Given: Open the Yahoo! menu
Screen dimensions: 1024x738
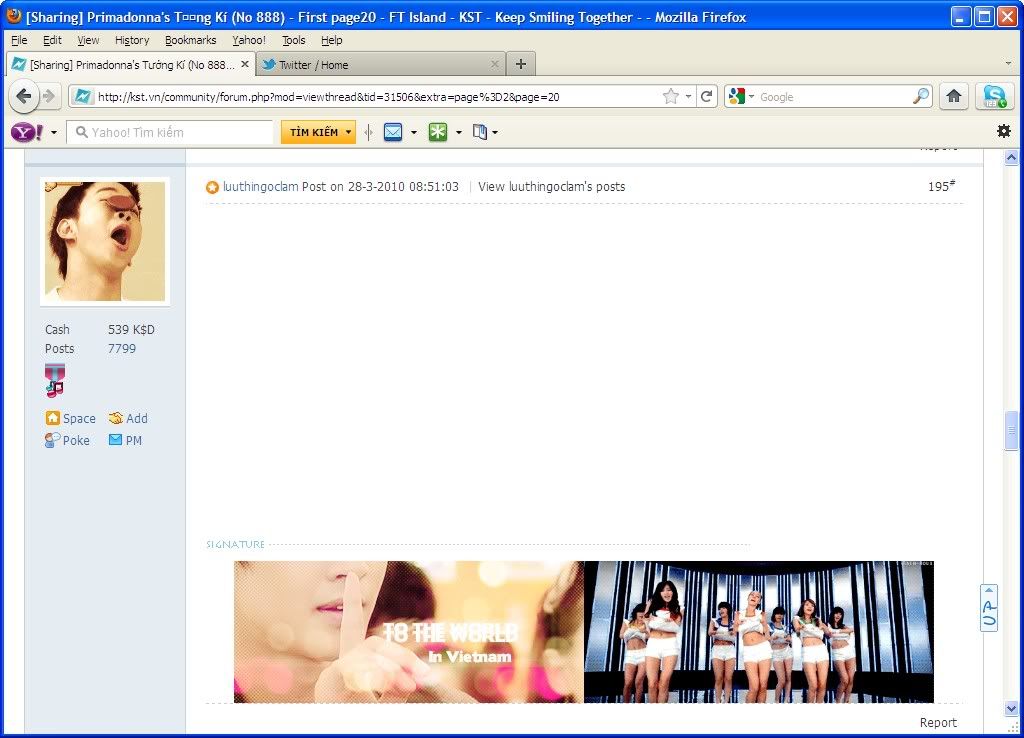Looking at the screenshot, I should [x=249, y=40].
